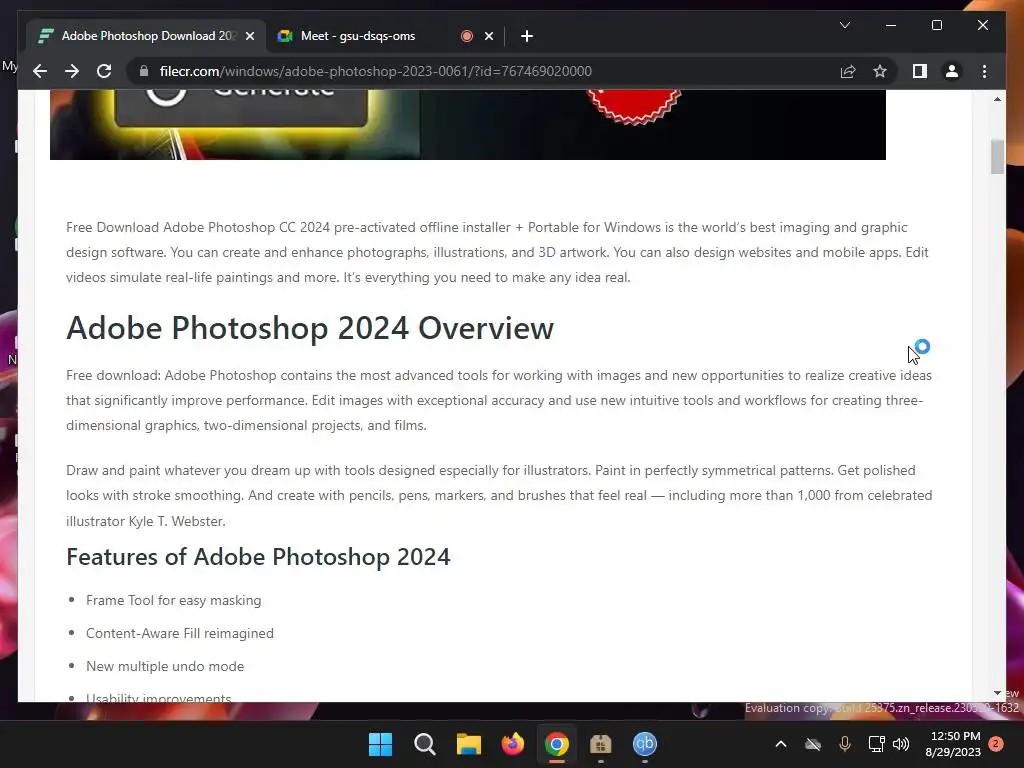
Task: Close the Meet - gsu-dsqs-oms tab
Action: pyautogui.click(x=488, y=36)
